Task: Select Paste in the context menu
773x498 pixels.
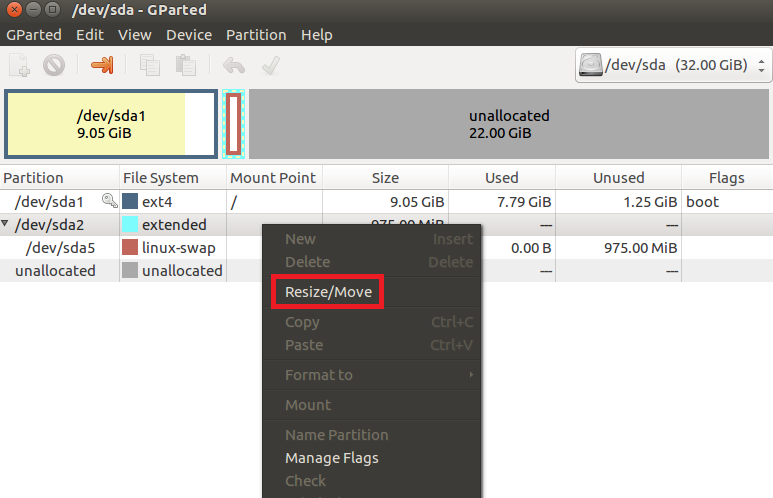Action: point(372,345)
